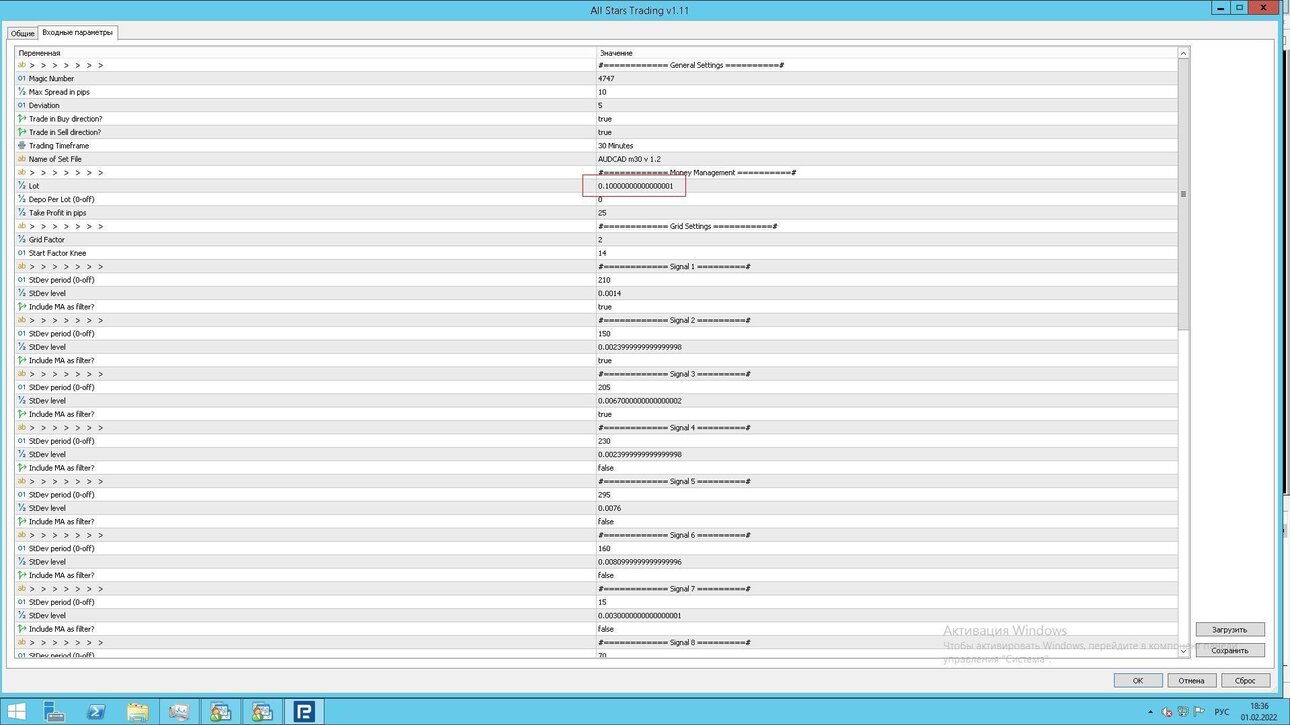Open the Trading Timeframe 30 Minutes value
Image resolution: width=1290 pixels, height=725 pixels.
coord(615,146)
